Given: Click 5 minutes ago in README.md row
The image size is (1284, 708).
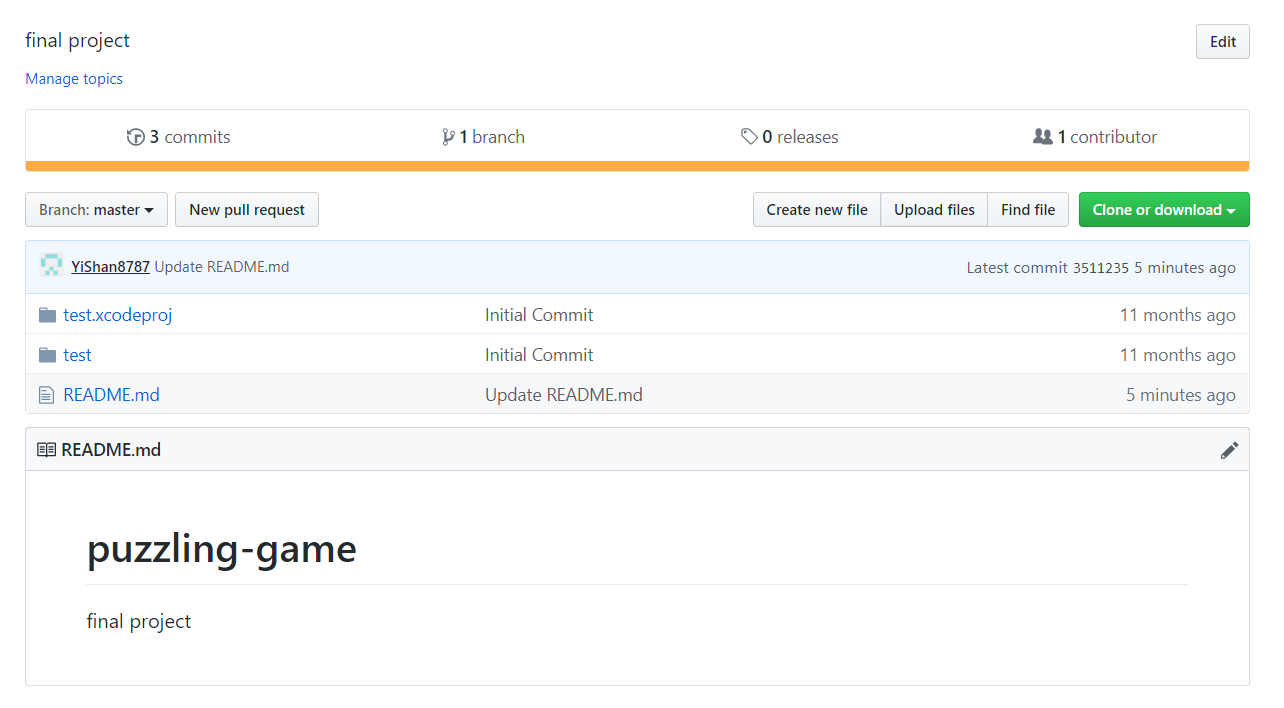Looking at the screenshot, I should (x=1181, y=395).
